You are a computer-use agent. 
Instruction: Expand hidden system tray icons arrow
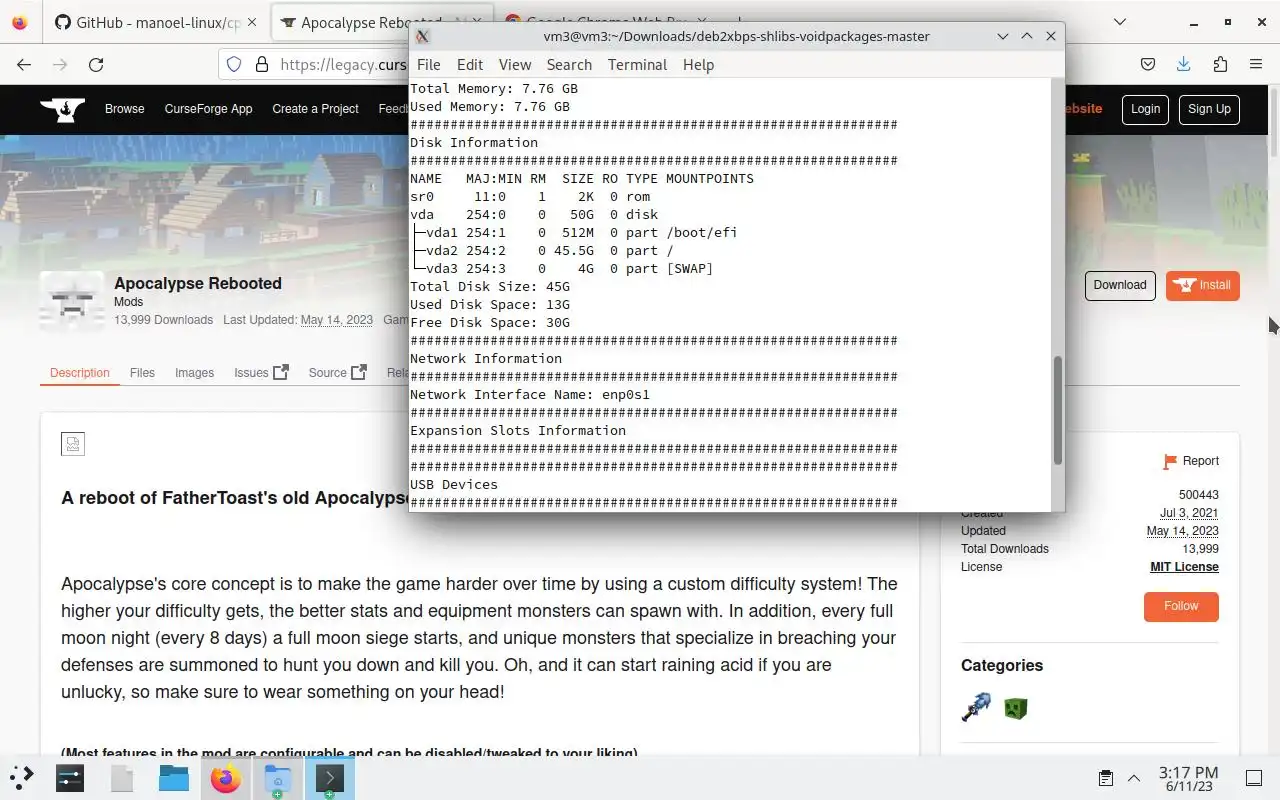1134,778
